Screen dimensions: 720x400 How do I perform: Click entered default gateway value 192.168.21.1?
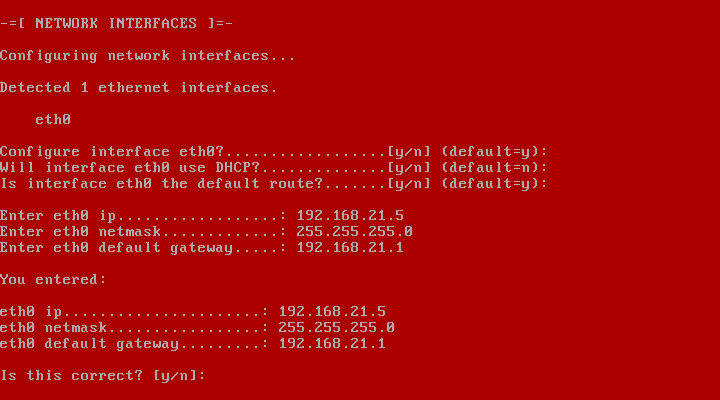(x=350, y=248)
